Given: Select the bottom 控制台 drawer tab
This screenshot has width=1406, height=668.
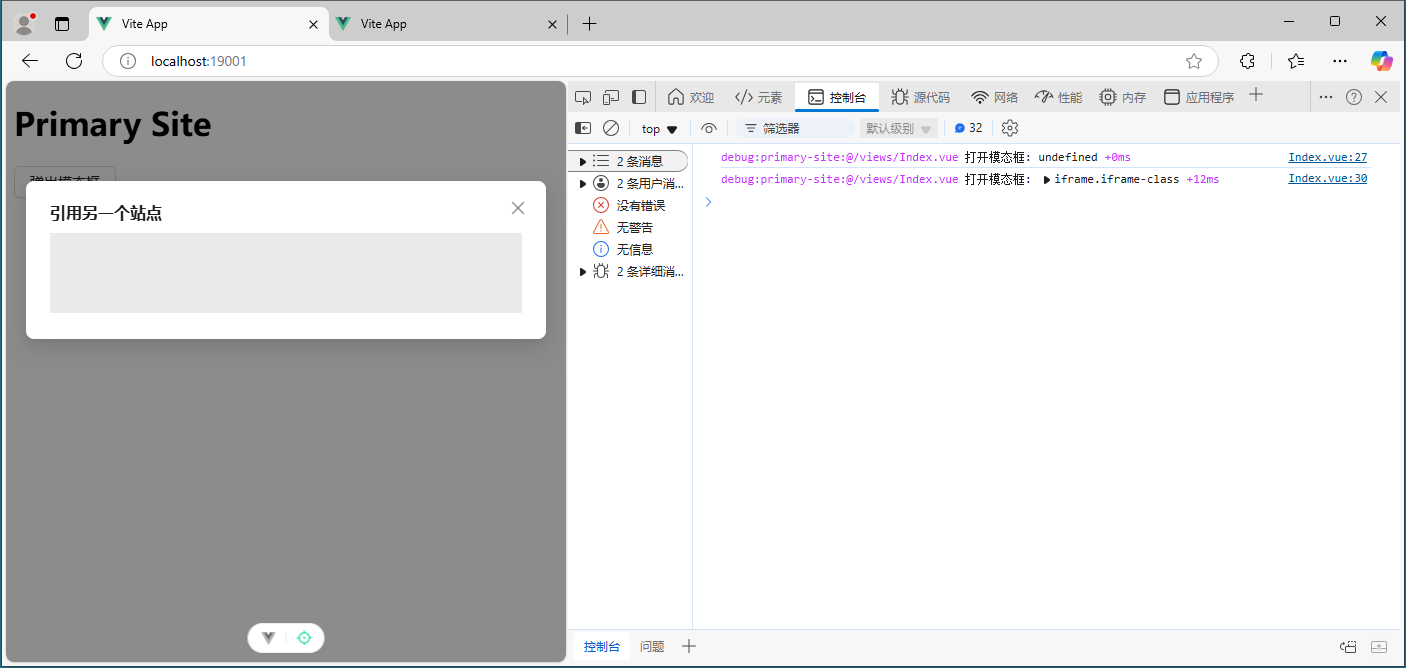Looking at the screenshot, I should [x=602, y=647].
